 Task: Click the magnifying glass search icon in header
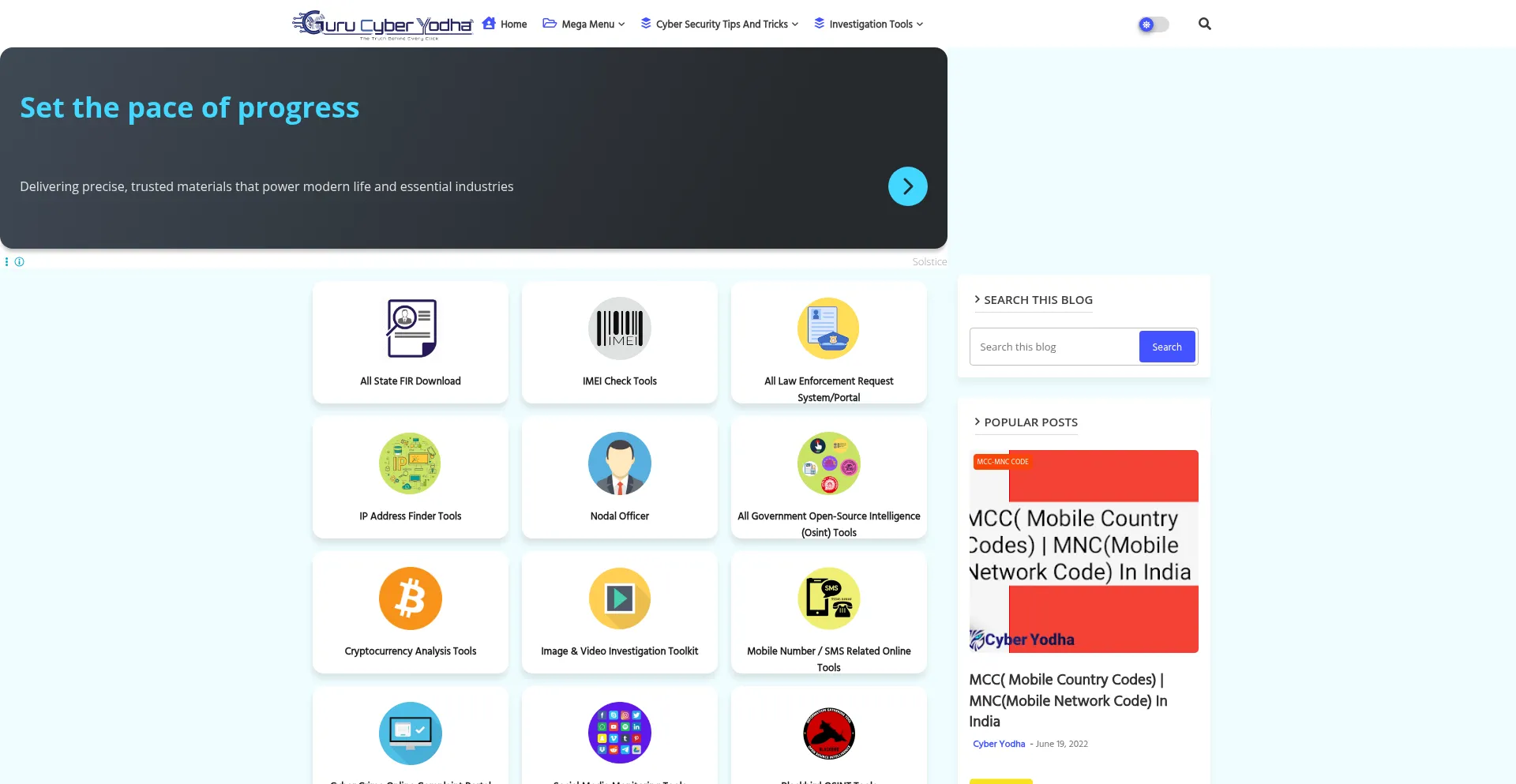(x=1204, y=24)
